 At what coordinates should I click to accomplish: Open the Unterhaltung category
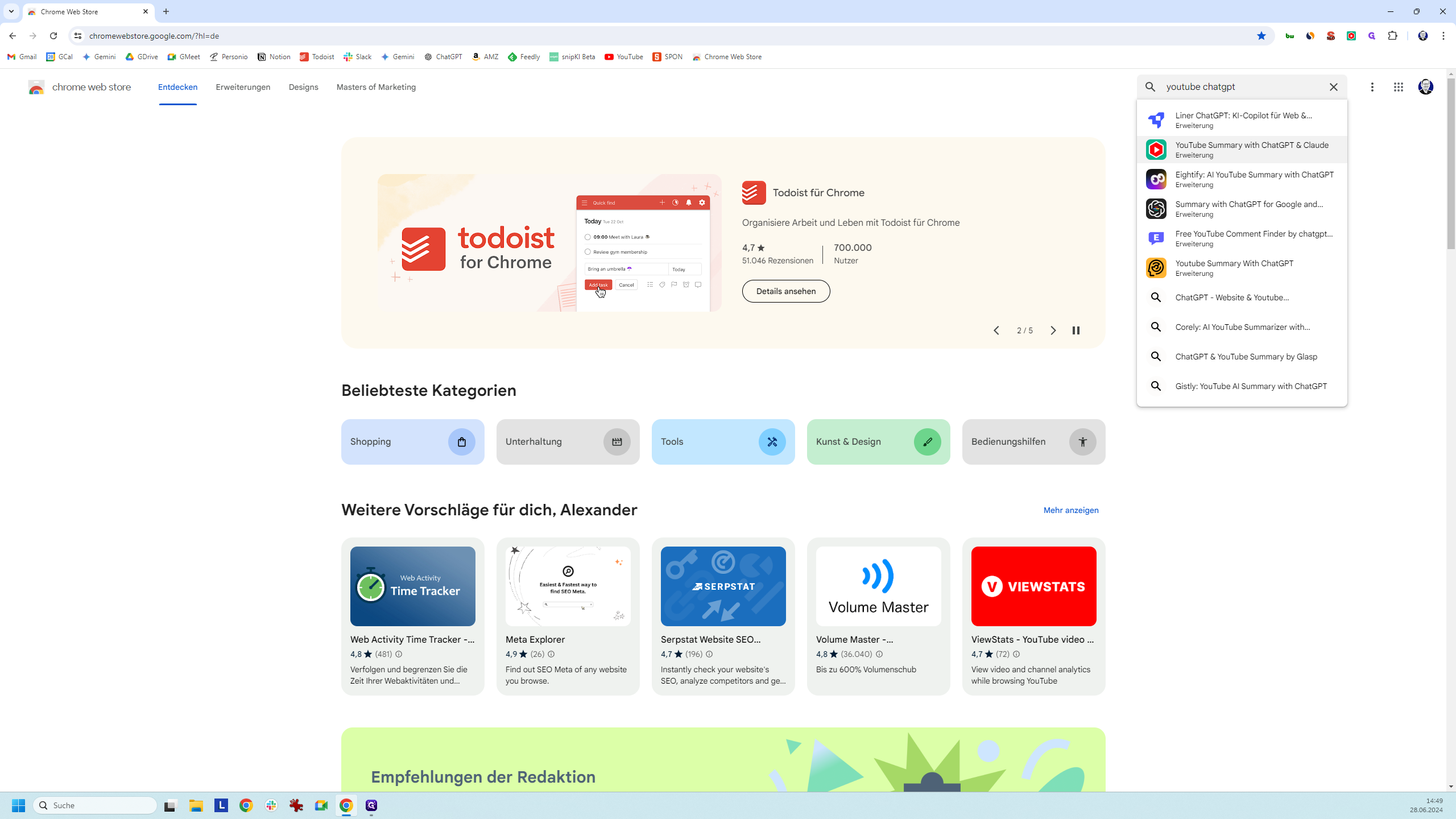568,442
